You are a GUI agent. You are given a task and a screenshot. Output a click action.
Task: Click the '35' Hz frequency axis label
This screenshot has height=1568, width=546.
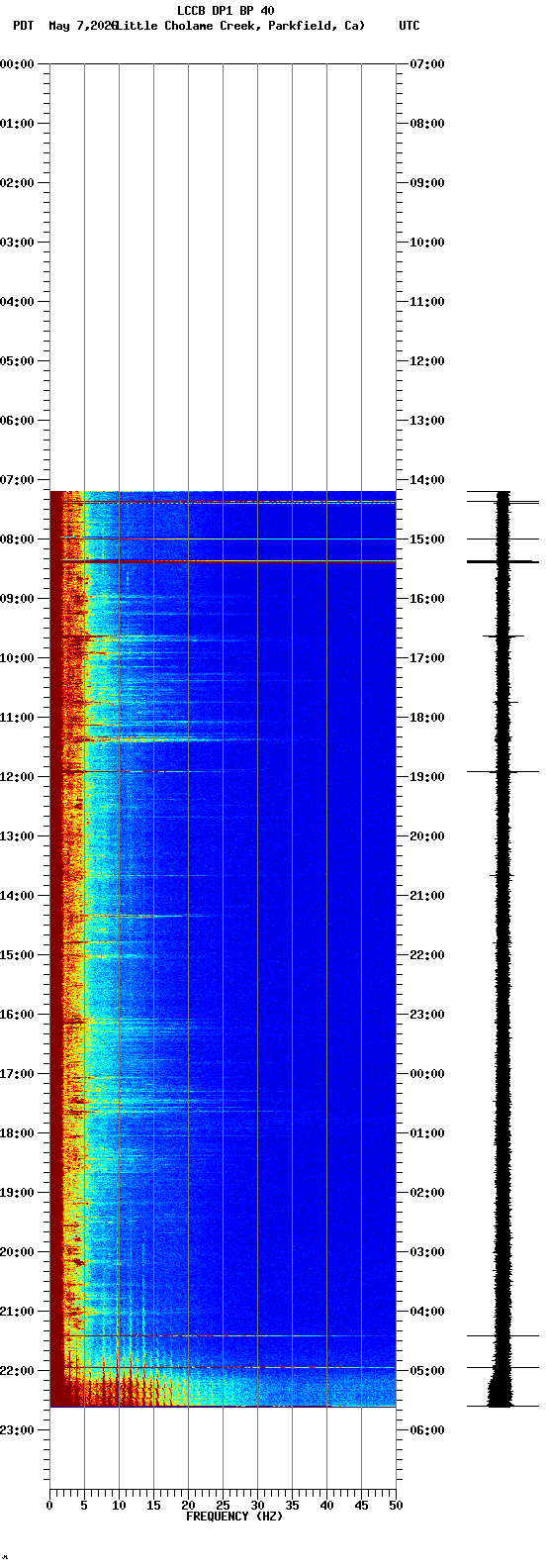pyautogui.click(x=292, y=1506)
